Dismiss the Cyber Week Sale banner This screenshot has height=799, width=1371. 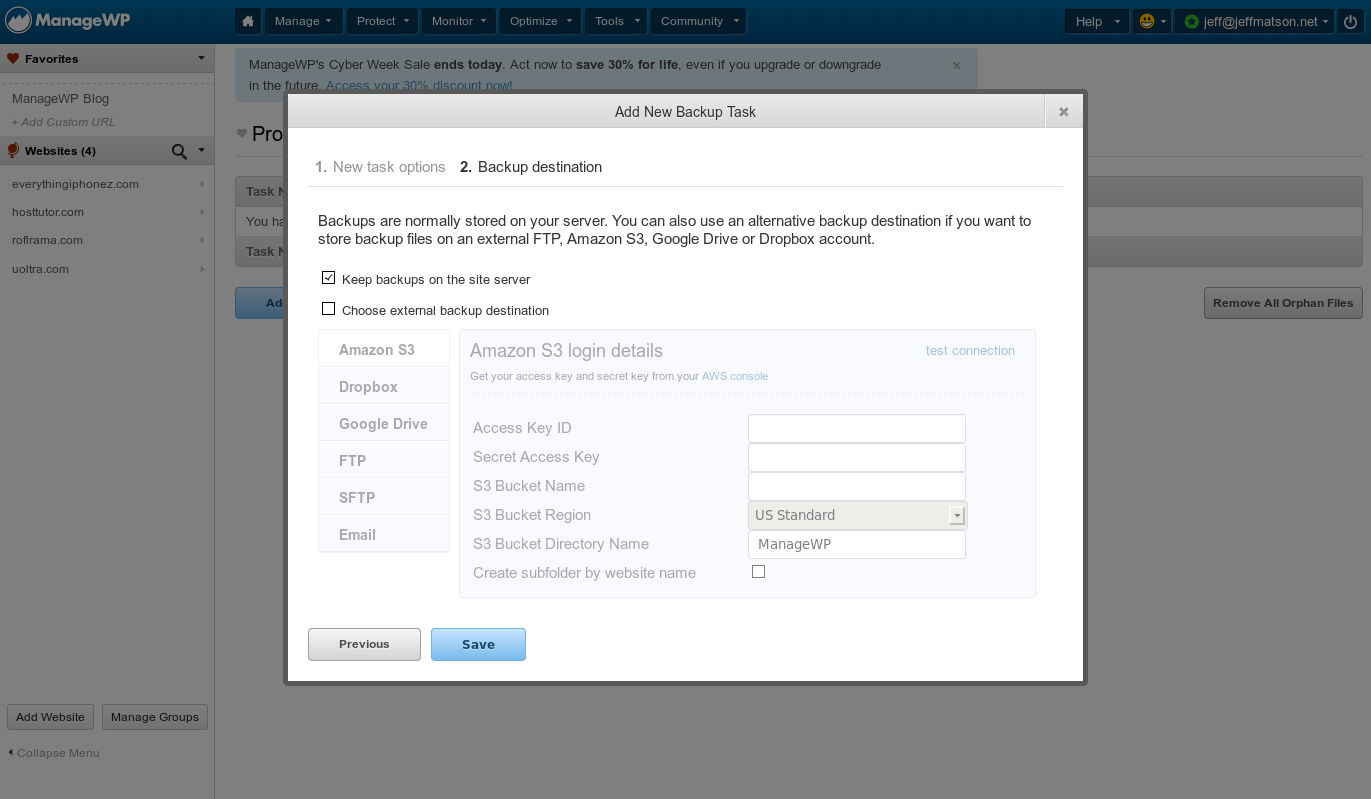click(956, 65)
